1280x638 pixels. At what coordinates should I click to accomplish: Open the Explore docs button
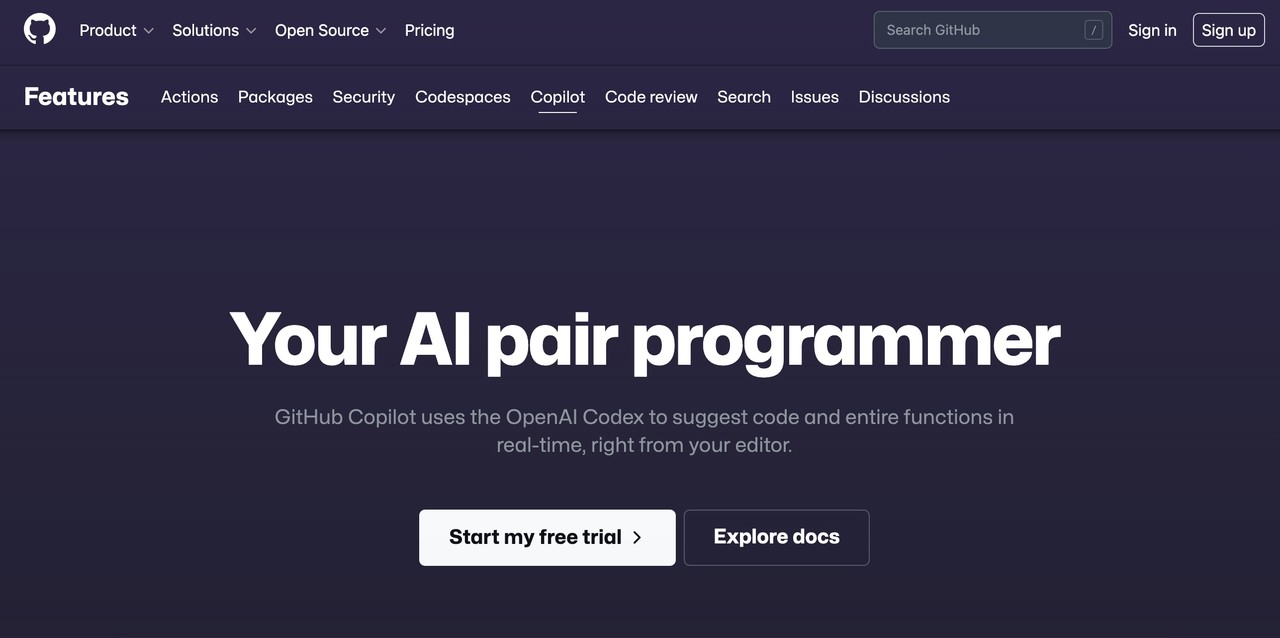click(776, 537)
